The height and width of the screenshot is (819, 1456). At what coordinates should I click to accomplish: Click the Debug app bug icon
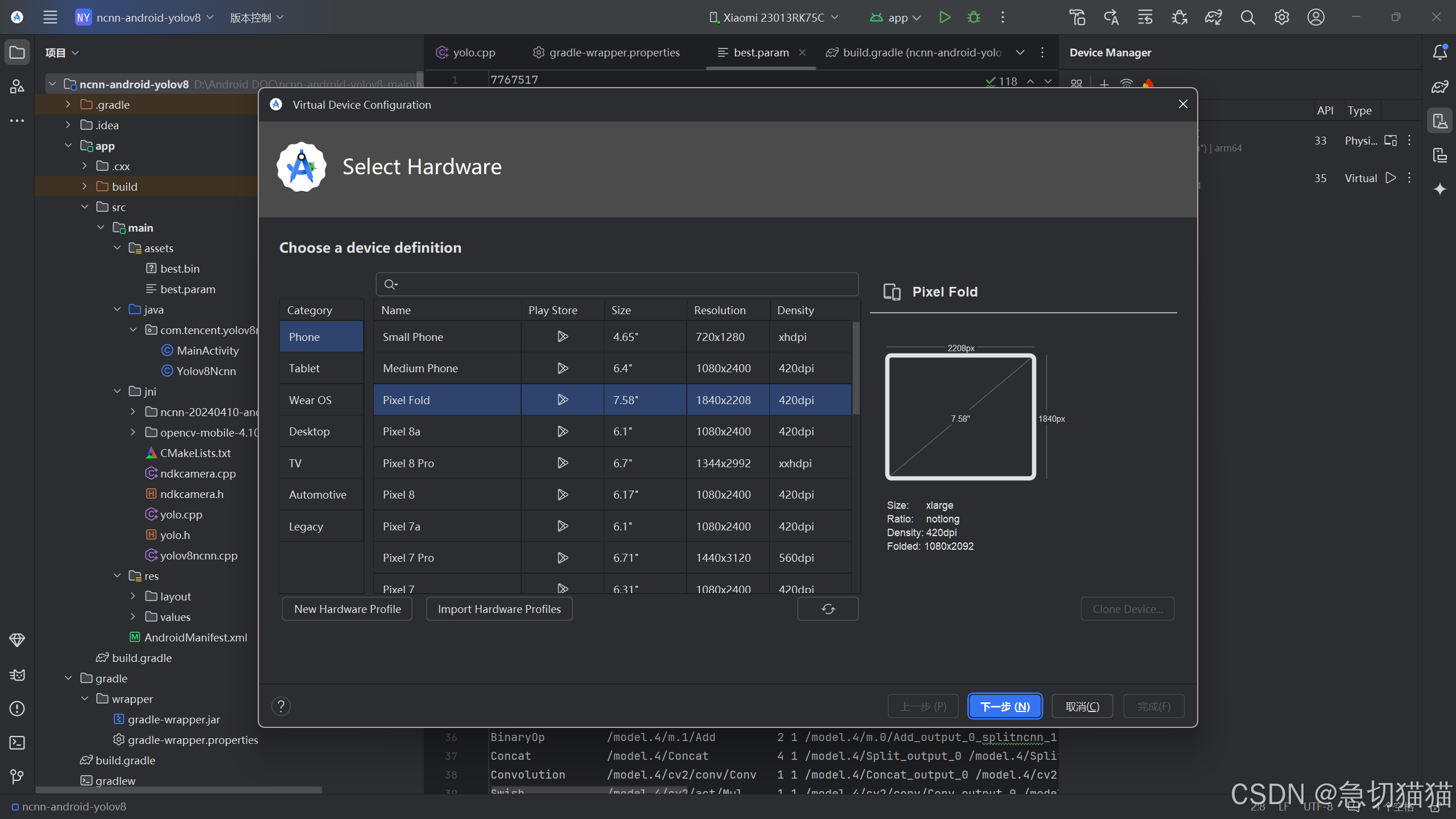974,17
